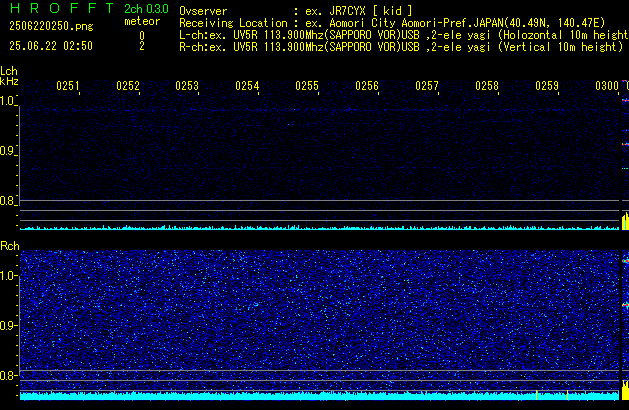Select the timestamp '25.06.22 02:50'
This screenshot has width=629, height=410.
point(51,46)
